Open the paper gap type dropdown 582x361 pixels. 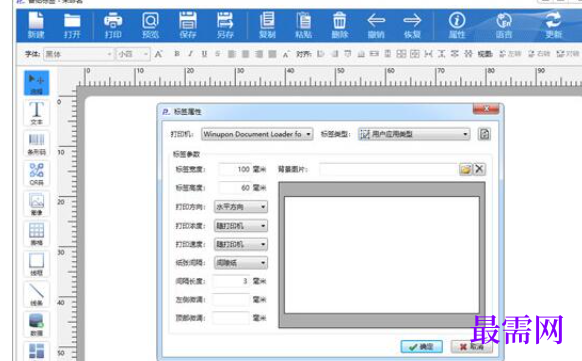(x=241, y=263)
